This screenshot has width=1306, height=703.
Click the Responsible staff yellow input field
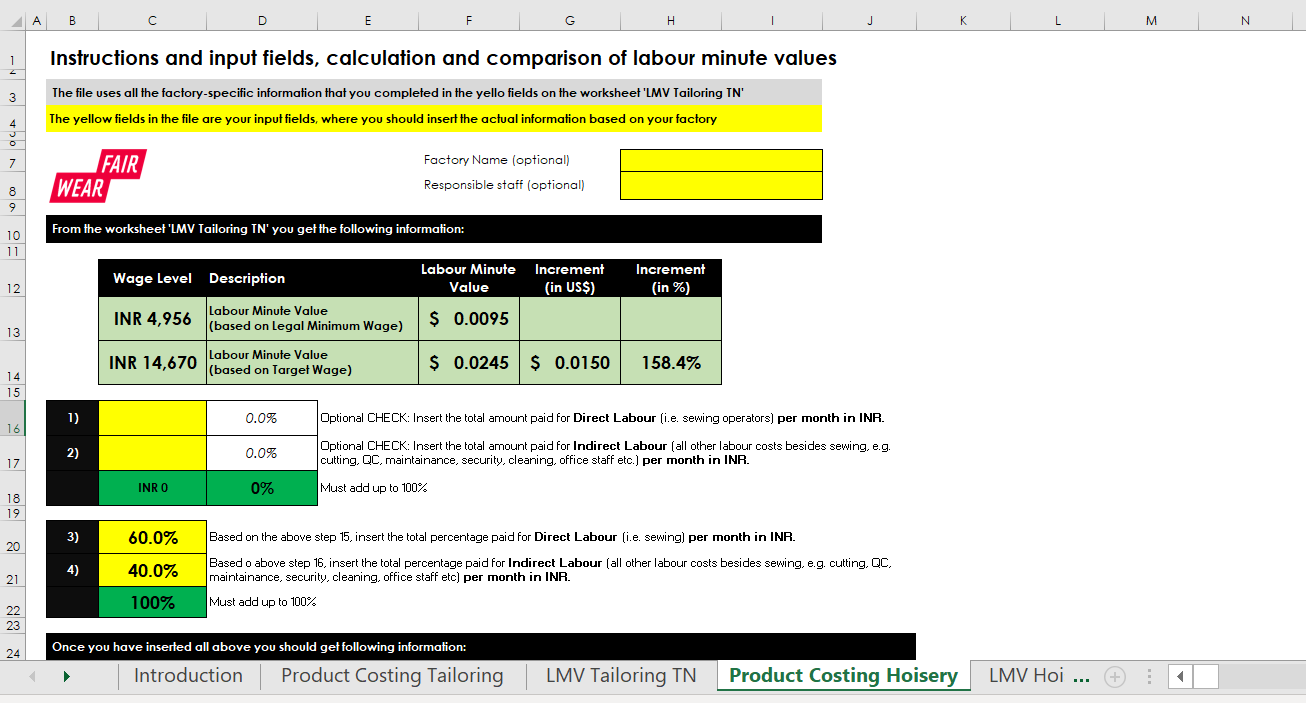(720, 186)
